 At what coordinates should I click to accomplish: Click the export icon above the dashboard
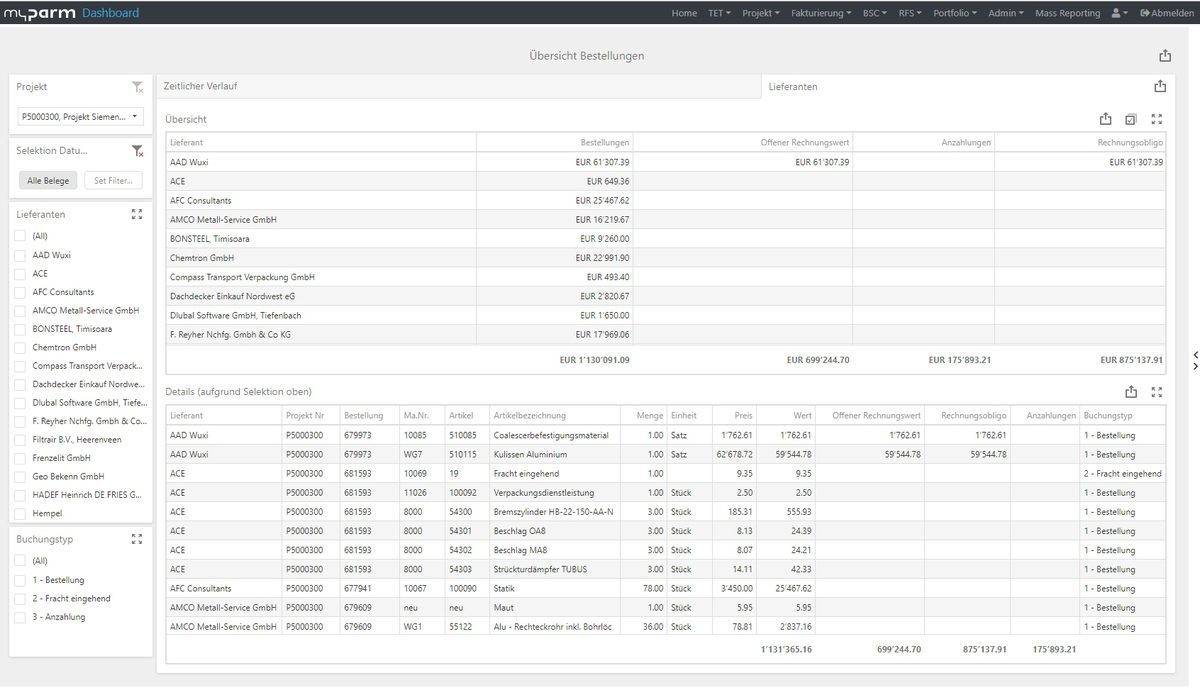[1165, 55]
